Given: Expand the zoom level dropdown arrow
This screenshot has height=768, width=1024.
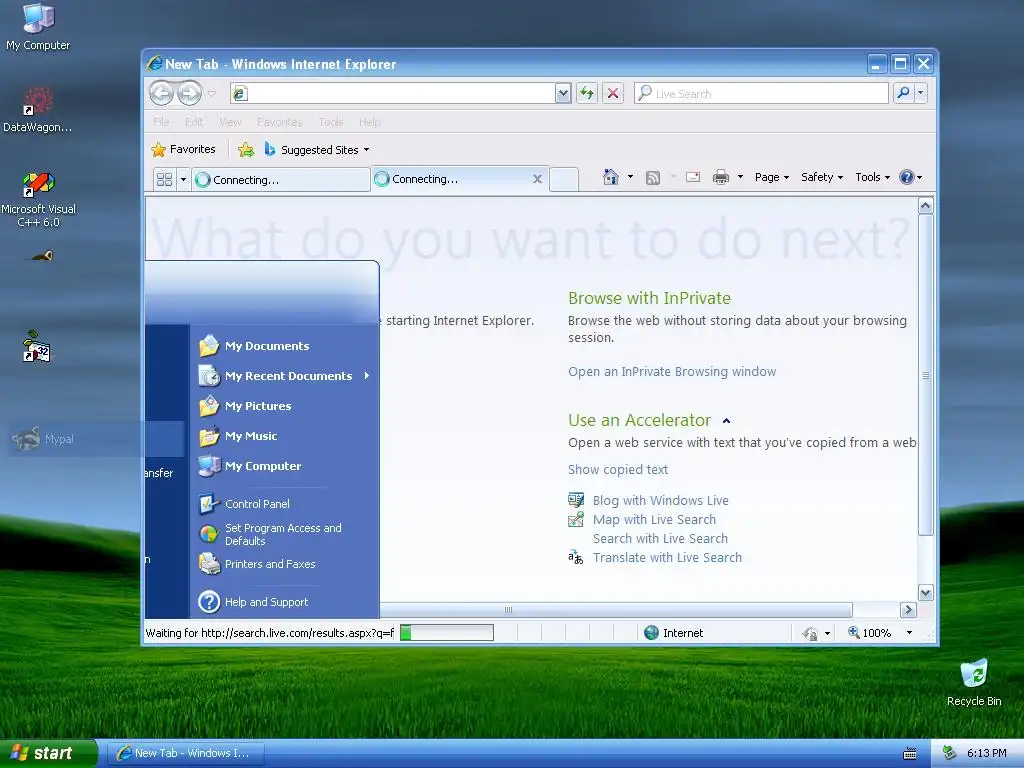Looking at the screenshot, I should coord(909,632).
